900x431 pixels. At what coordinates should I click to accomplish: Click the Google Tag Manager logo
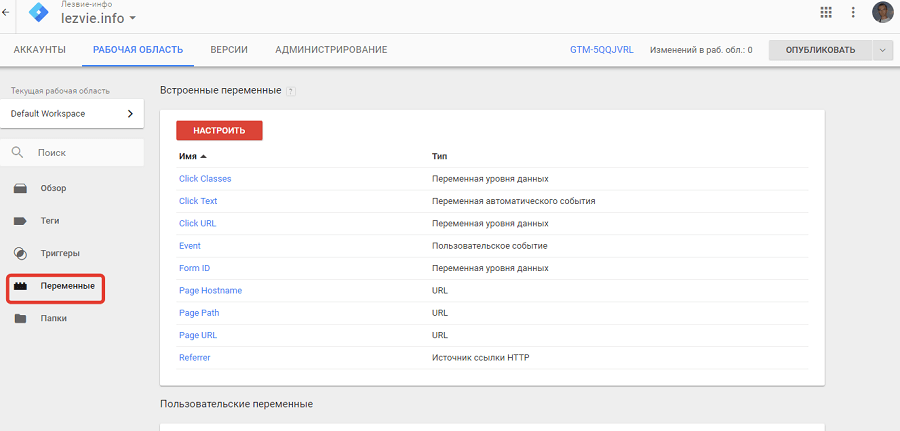pos(38,13)
